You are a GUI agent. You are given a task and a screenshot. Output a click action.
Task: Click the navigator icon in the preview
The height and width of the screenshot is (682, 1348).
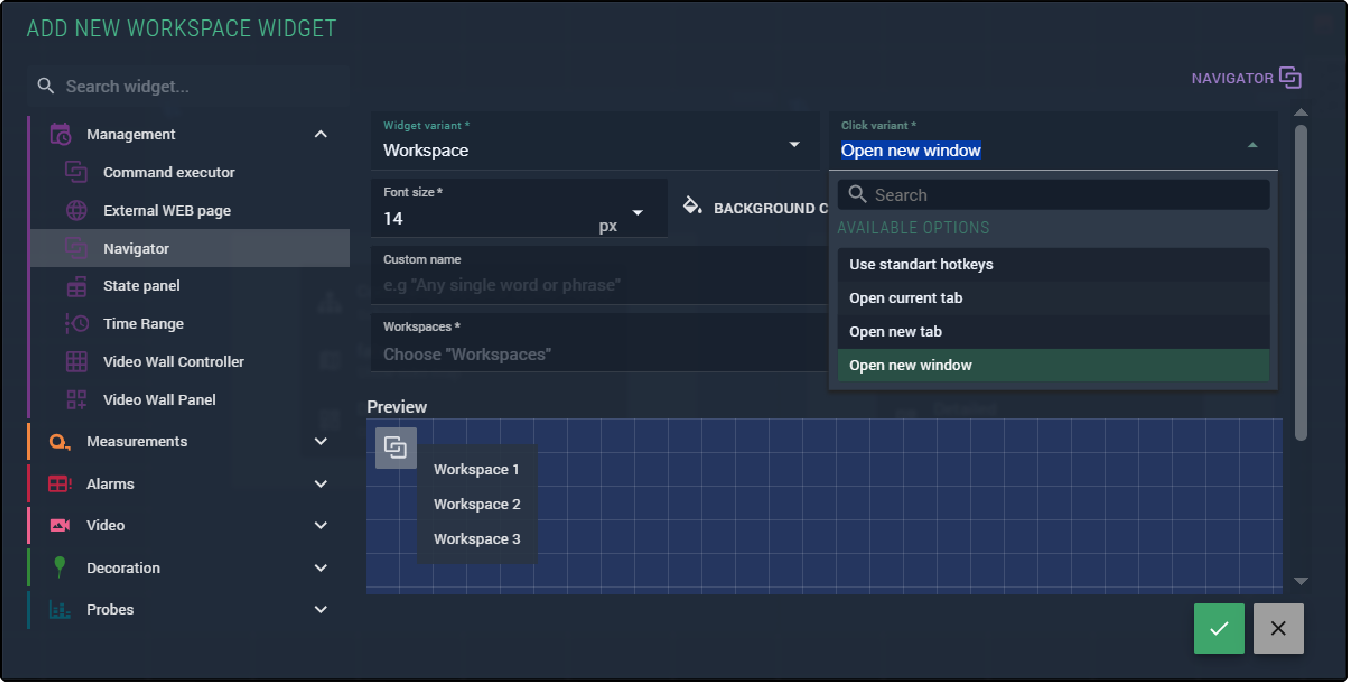pos(396,448)
